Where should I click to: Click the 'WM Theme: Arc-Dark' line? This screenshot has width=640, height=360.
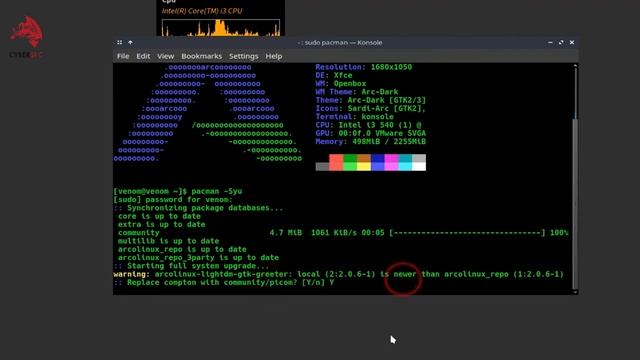[x=357, y=92]
